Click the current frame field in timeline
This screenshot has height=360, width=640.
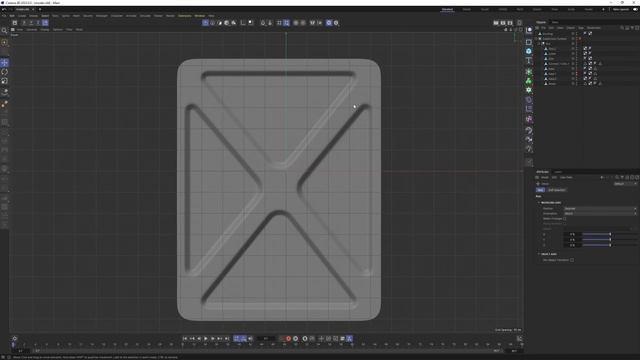(266, 338)
